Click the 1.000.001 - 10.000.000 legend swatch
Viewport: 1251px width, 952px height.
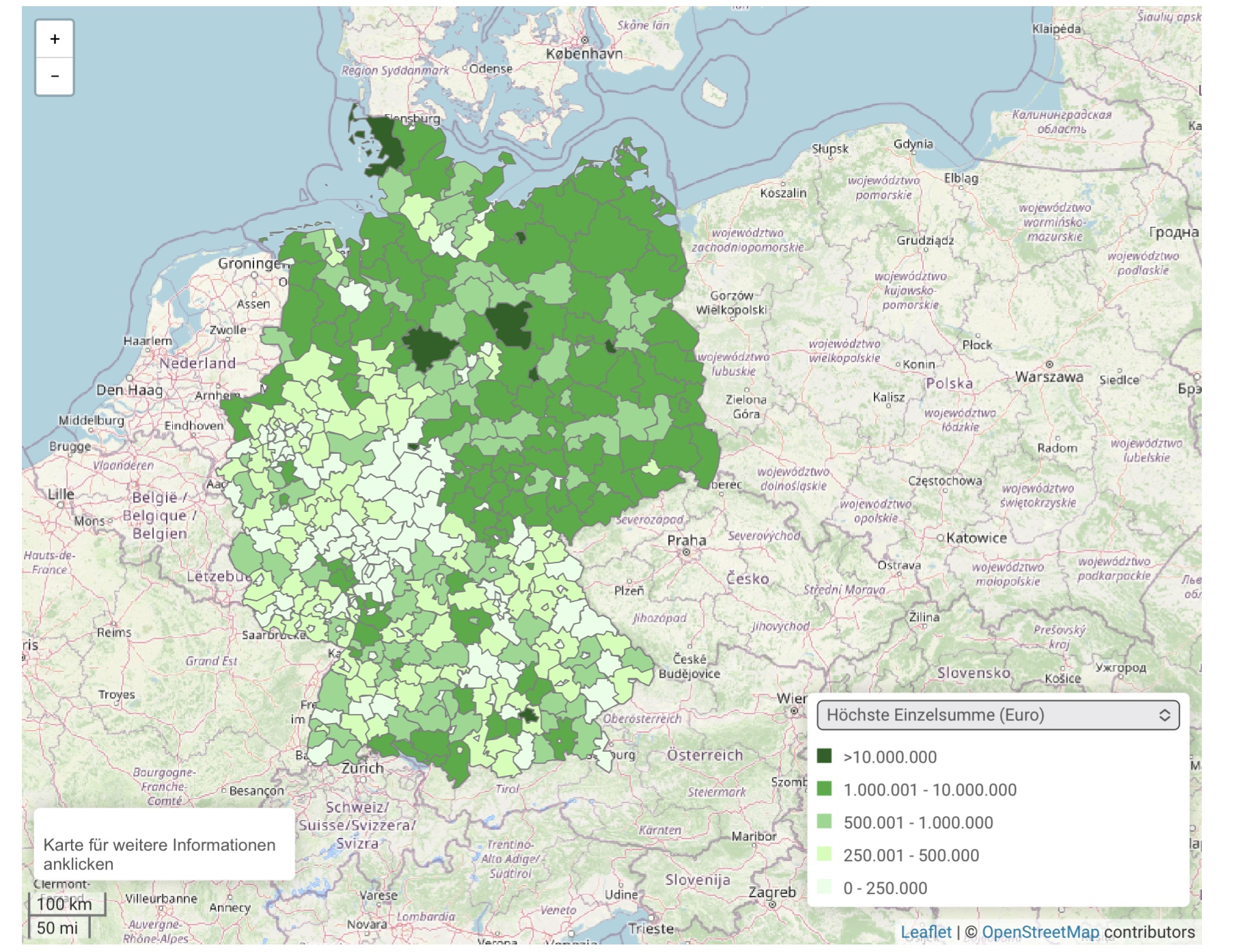pos(825,789)
